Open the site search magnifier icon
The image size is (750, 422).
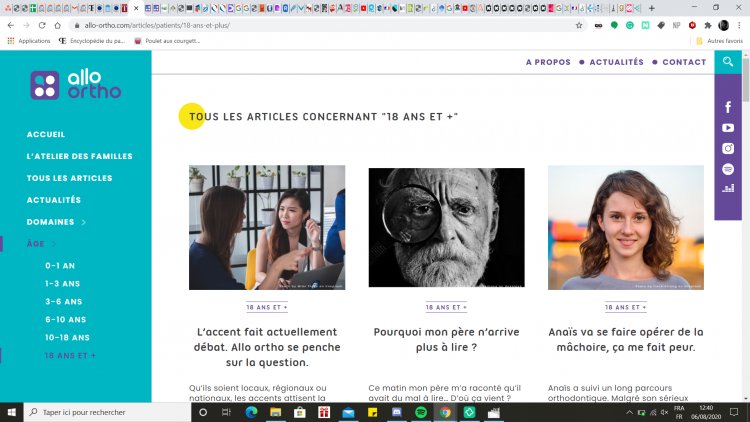727,62
